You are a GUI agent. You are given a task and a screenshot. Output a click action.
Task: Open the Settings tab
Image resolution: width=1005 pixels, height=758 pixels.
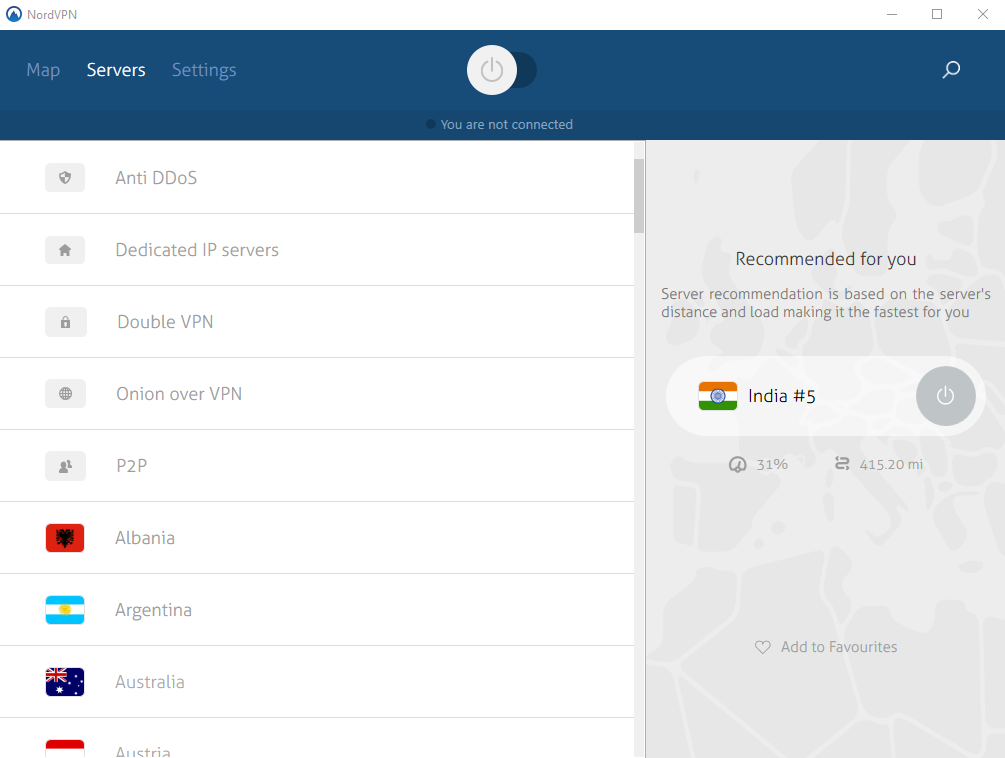[x=203, y=69]
